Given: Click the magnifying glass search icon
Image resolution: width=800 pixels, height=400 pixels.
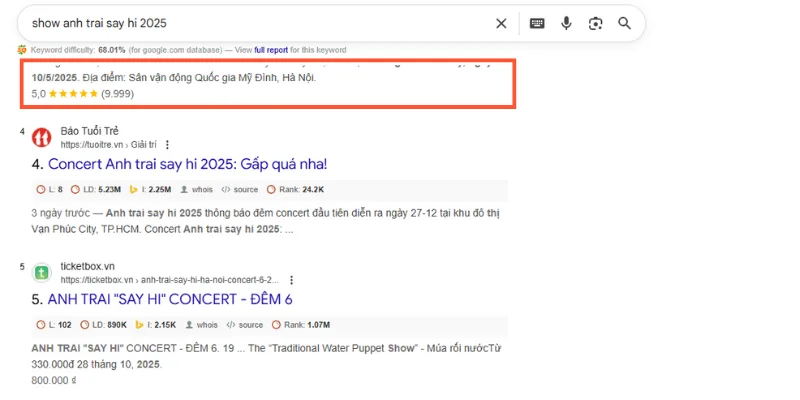Looking at the screenshot, I should (625, 23).
